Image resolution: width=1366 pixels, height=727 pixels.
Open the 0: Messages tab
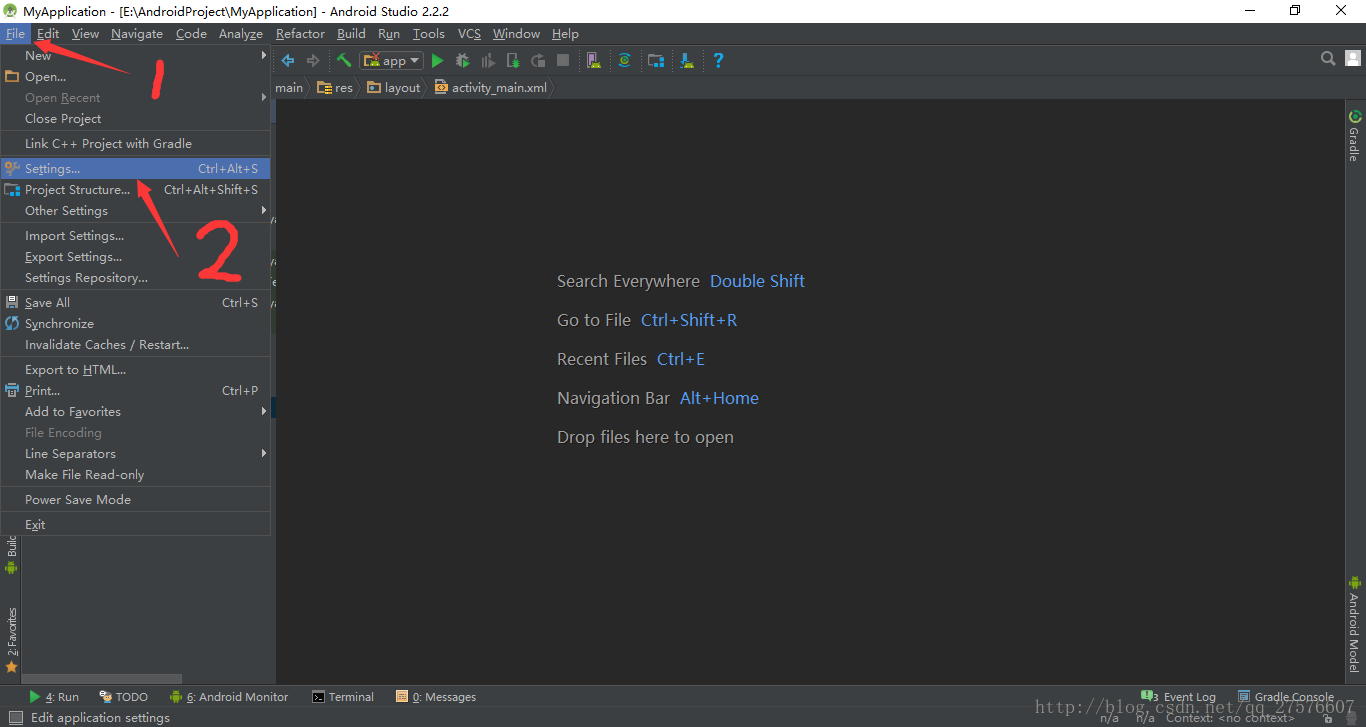tap(436, 697)
